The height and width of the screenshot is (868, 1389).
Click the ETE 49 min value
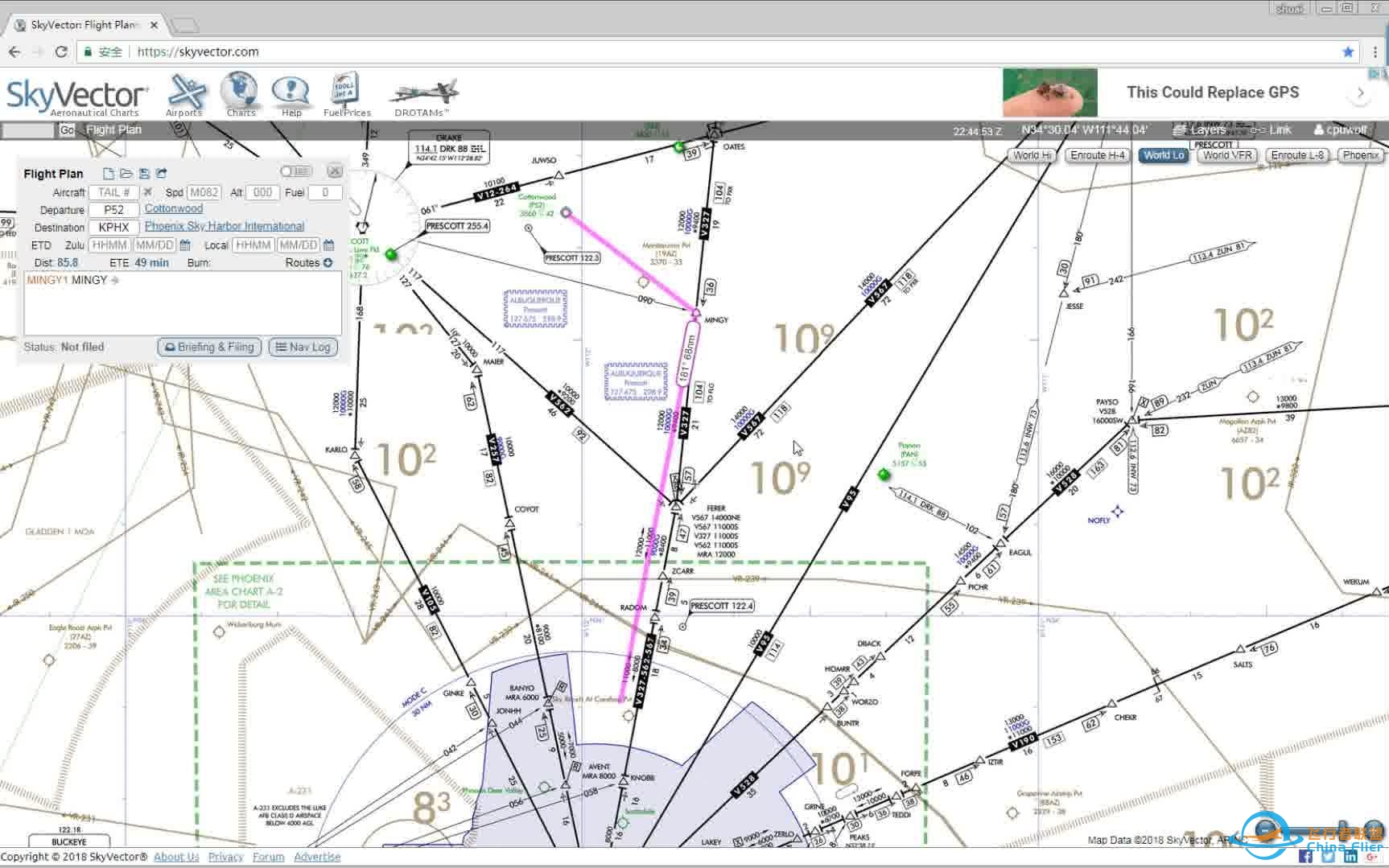151,263
